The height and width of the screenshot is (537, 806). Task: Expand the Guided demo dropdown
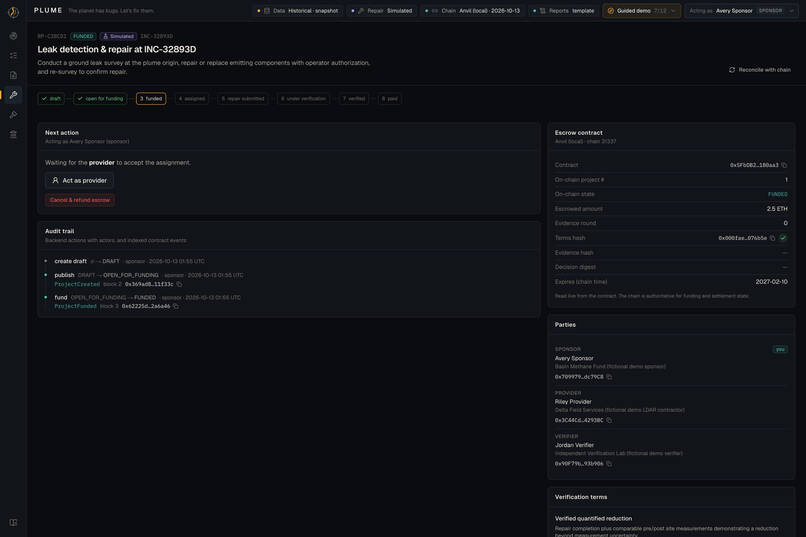pyautogui.click(x=642, y=11)
